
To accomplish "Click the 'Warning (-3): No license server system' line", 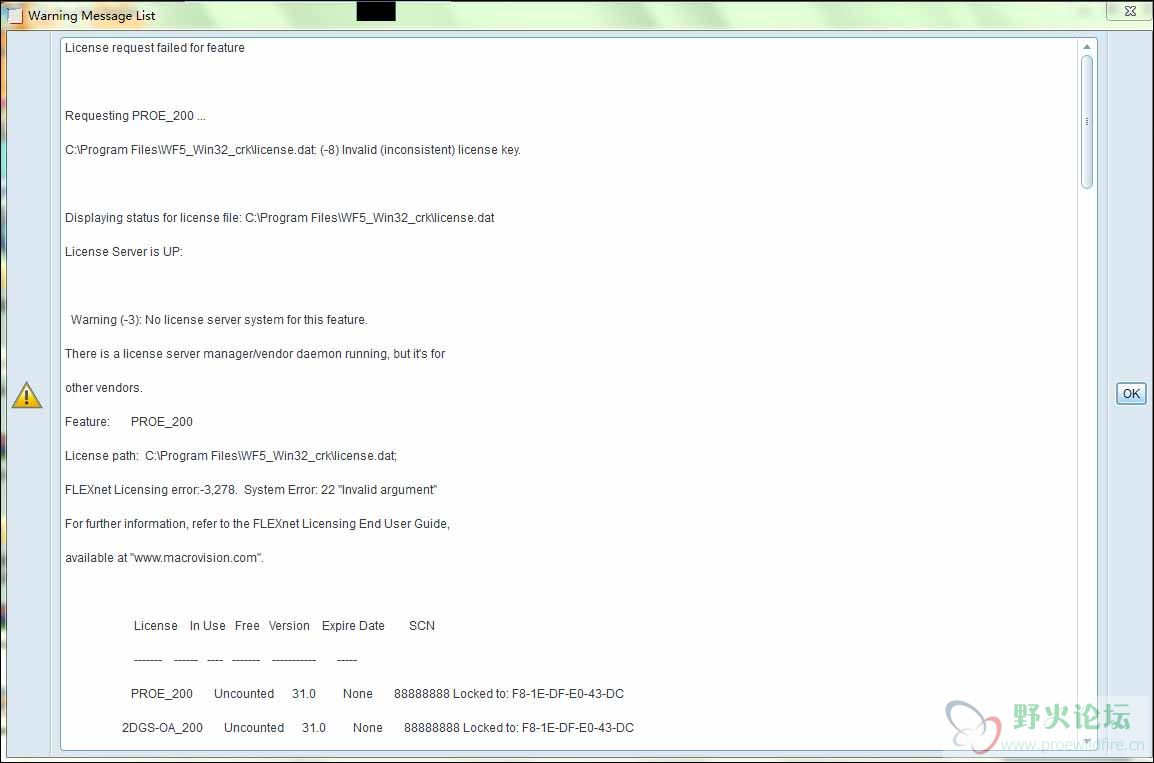I will click(219, 319).
